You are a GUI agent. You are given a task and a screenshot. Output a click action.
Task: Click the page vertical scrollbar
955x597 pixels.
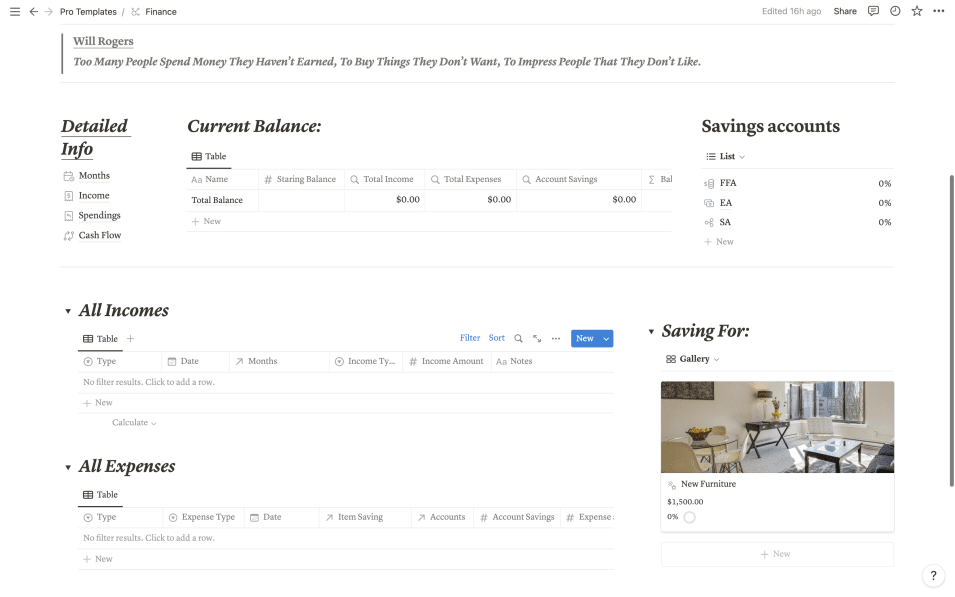(x=951, y=331)
